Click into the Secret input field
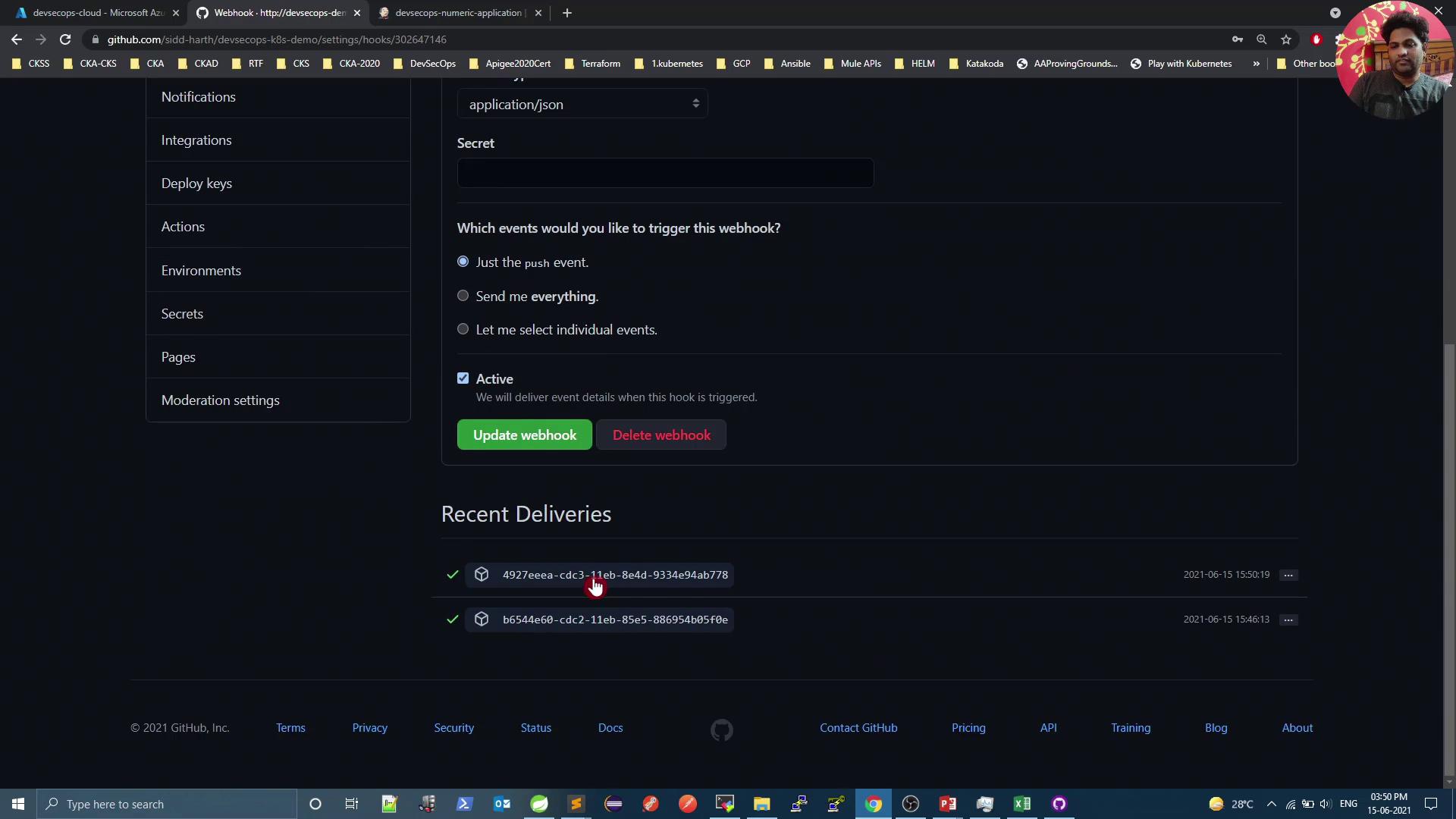1456x819 pixels. pyautogui.click(x=665, y=173)
